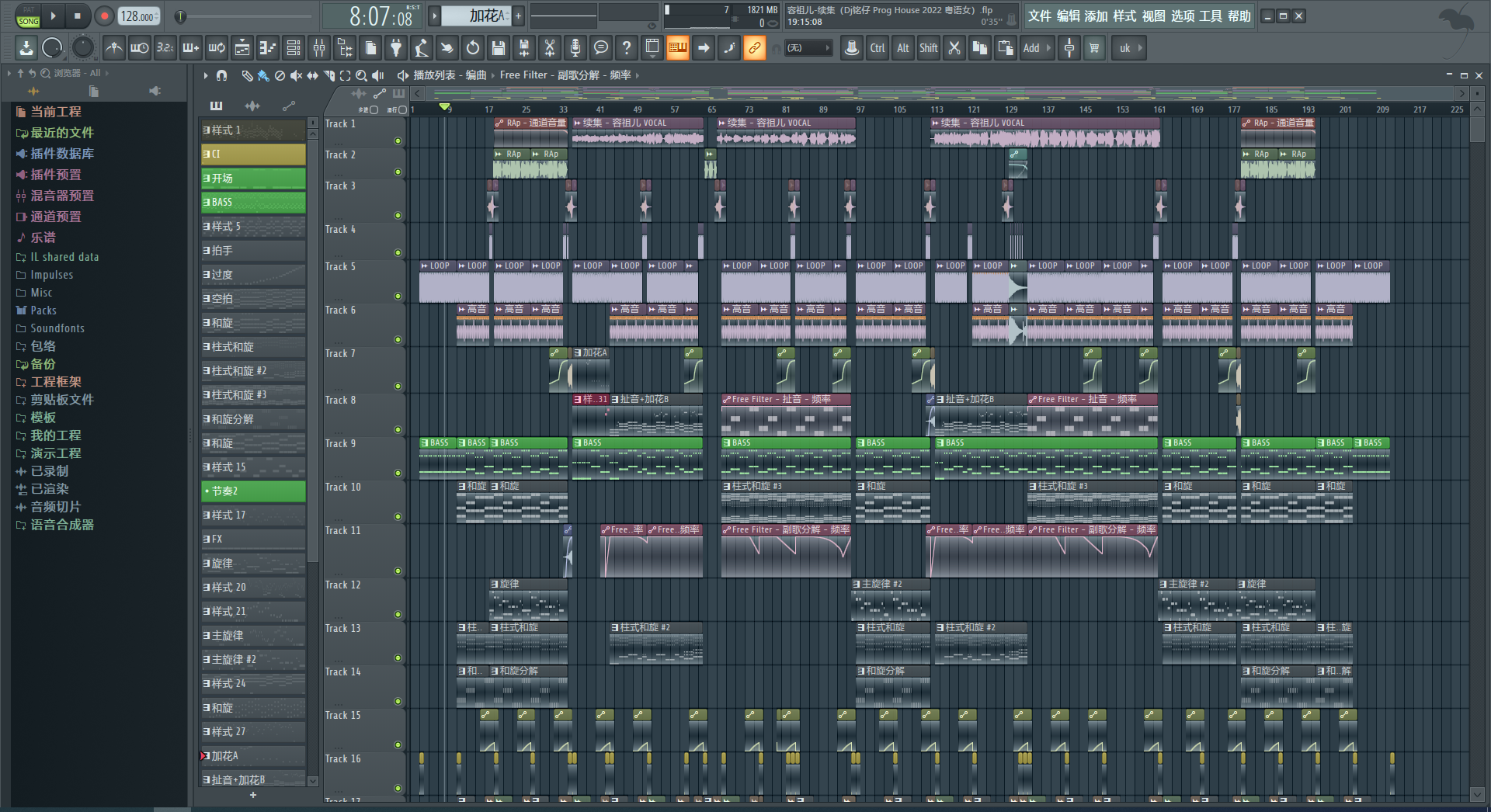Open the Add dropdown in the toolbar
This screenshot has height=812, width=1491.
click(x=1036, y=48)
